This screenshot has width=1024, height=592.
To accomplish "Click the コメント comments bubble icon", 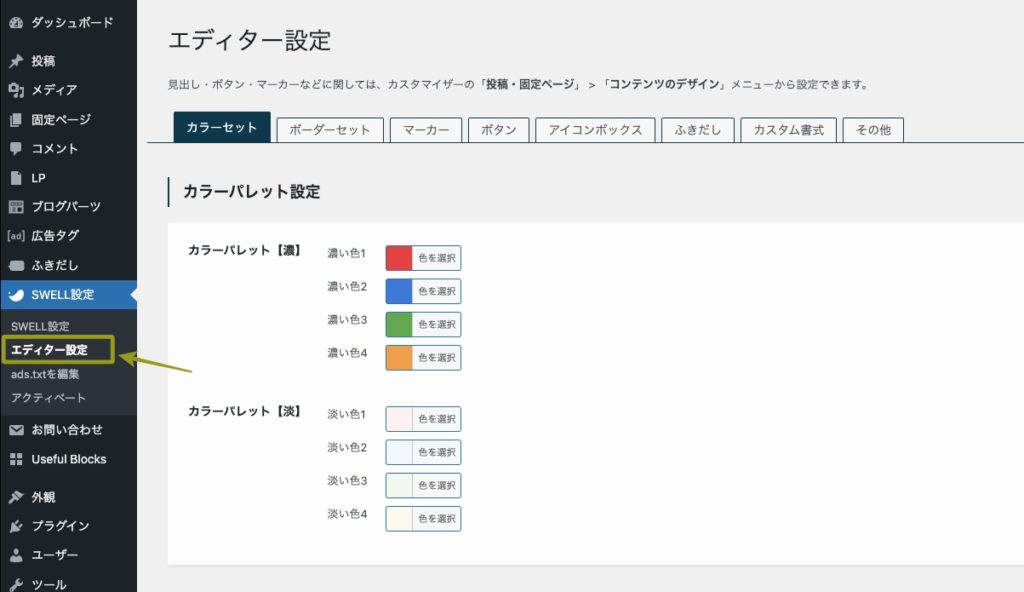I will pyautogui.click(x=15, y=148).
